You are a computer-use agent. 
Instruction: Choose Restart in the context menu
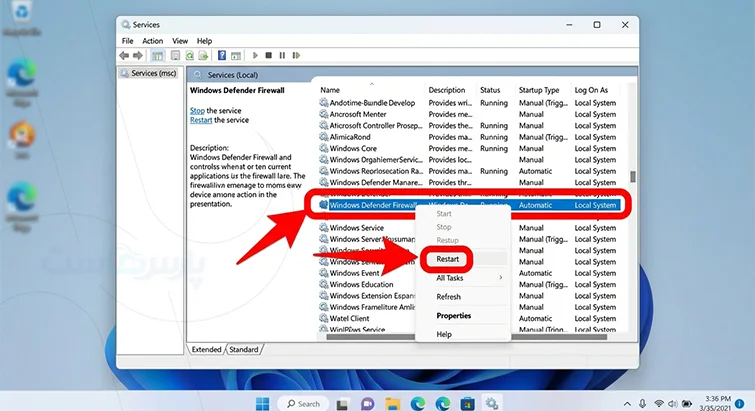[x=448, y=259]
